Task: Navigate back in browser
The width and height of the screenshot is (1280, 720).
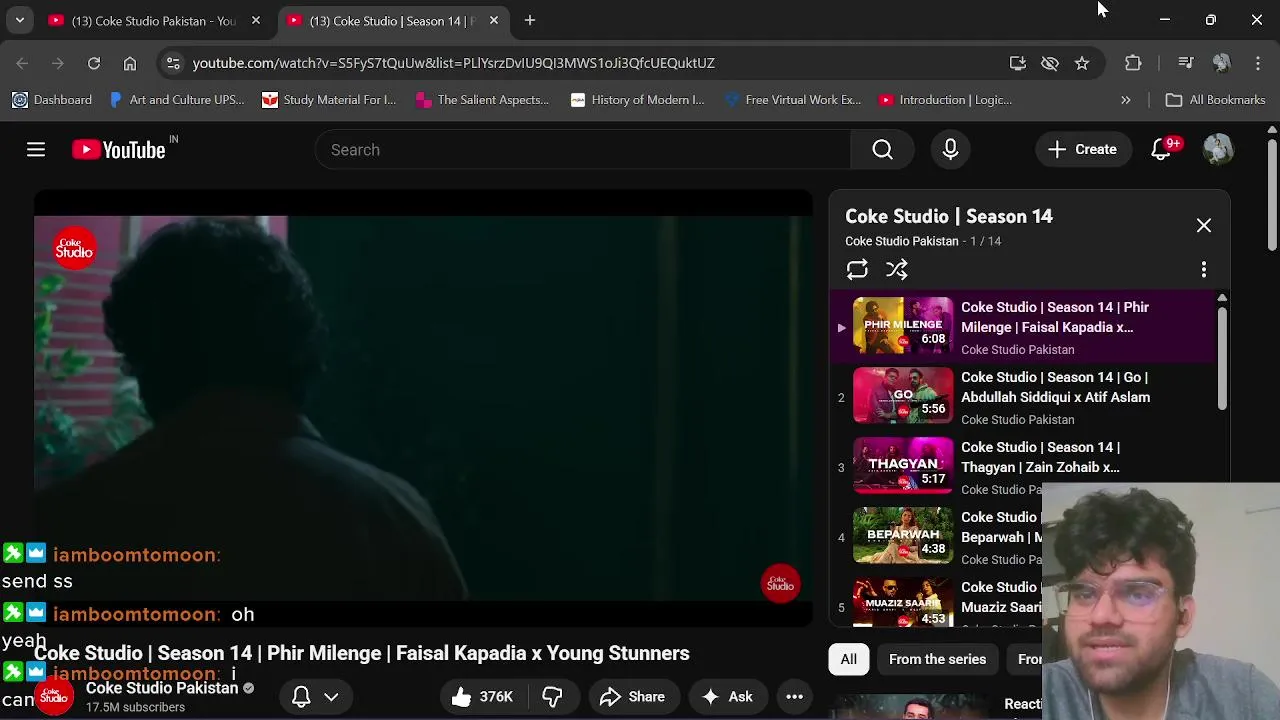Action: (22, 63)
